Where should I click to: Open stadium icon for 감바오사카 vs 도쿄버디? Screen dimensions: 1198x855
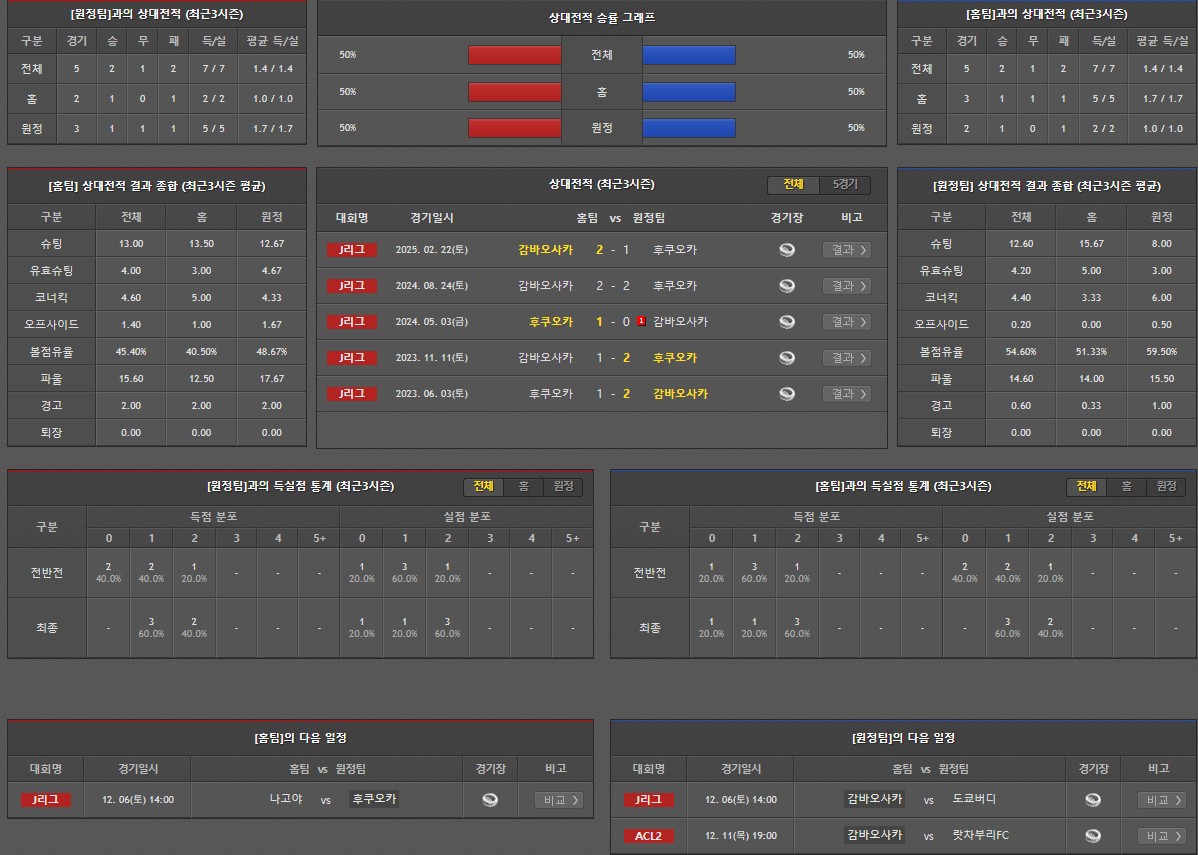point(1092,800)
